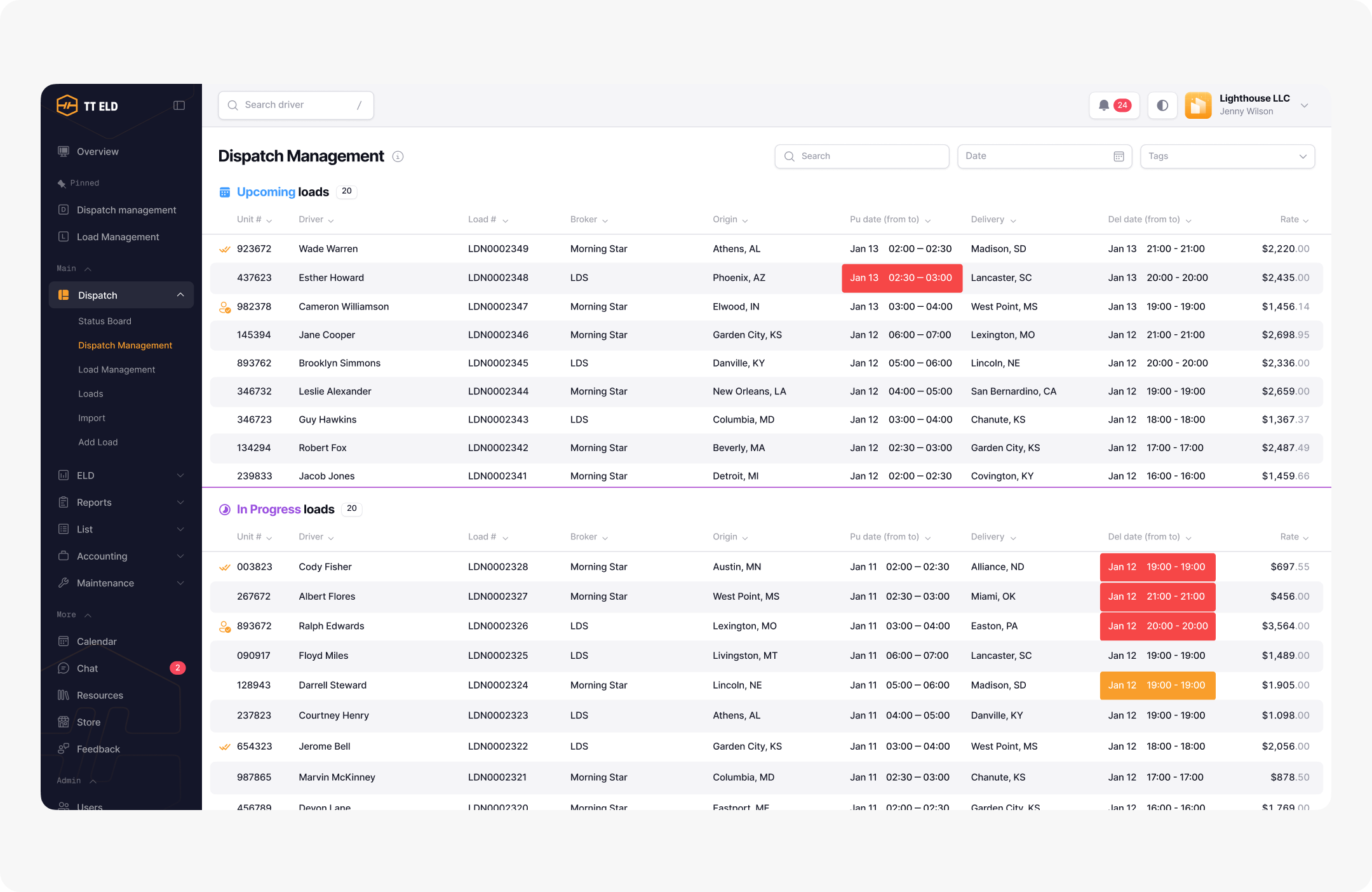This screenshot has width=1372, height=892.
Task: Go to Status Board submenu item
Action: pyautogui.click(x=105, y=321)
